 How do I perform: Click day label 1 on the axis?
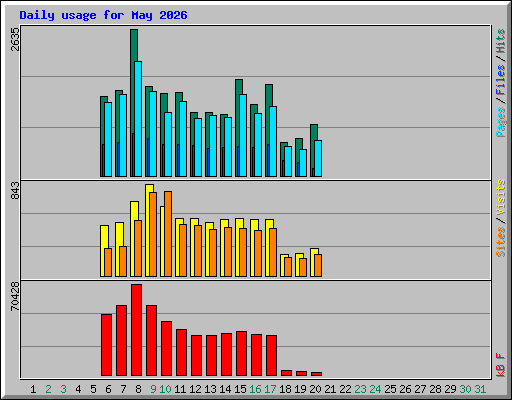pyautogui.click(x=33, y=389)
